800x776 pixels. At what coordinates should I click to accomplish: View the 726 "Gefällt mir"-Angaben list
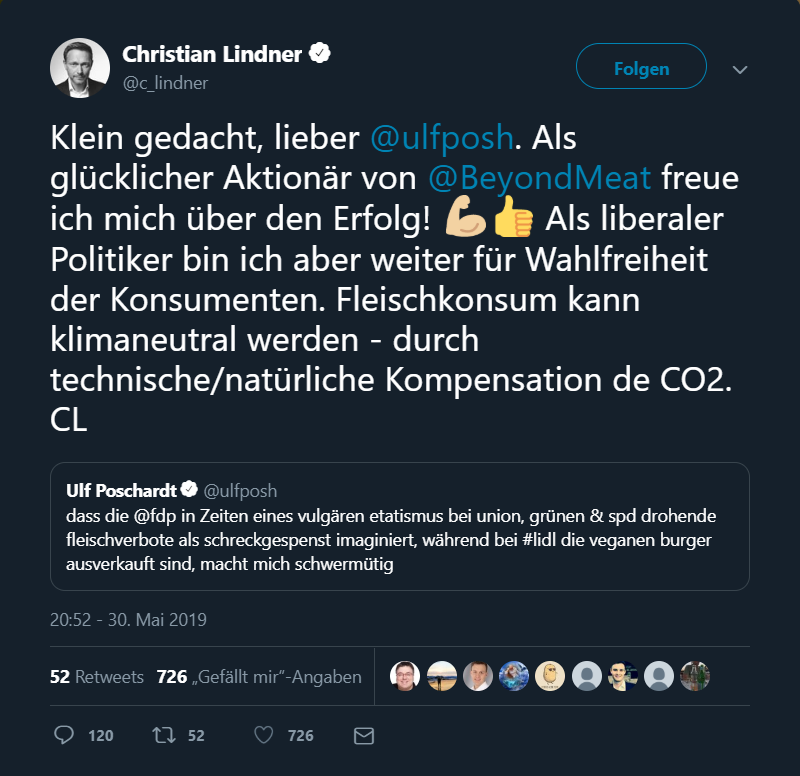pos(259,677)
